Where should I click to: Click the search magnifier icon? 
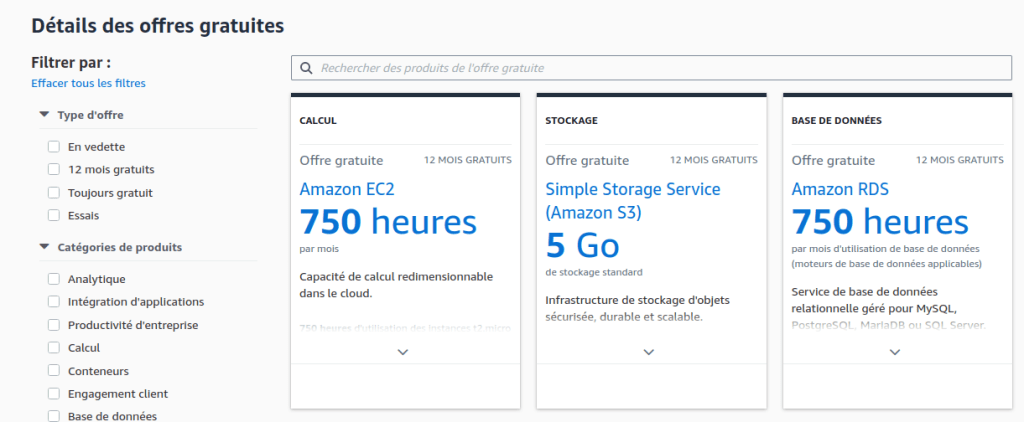click(x=305, y=68)
